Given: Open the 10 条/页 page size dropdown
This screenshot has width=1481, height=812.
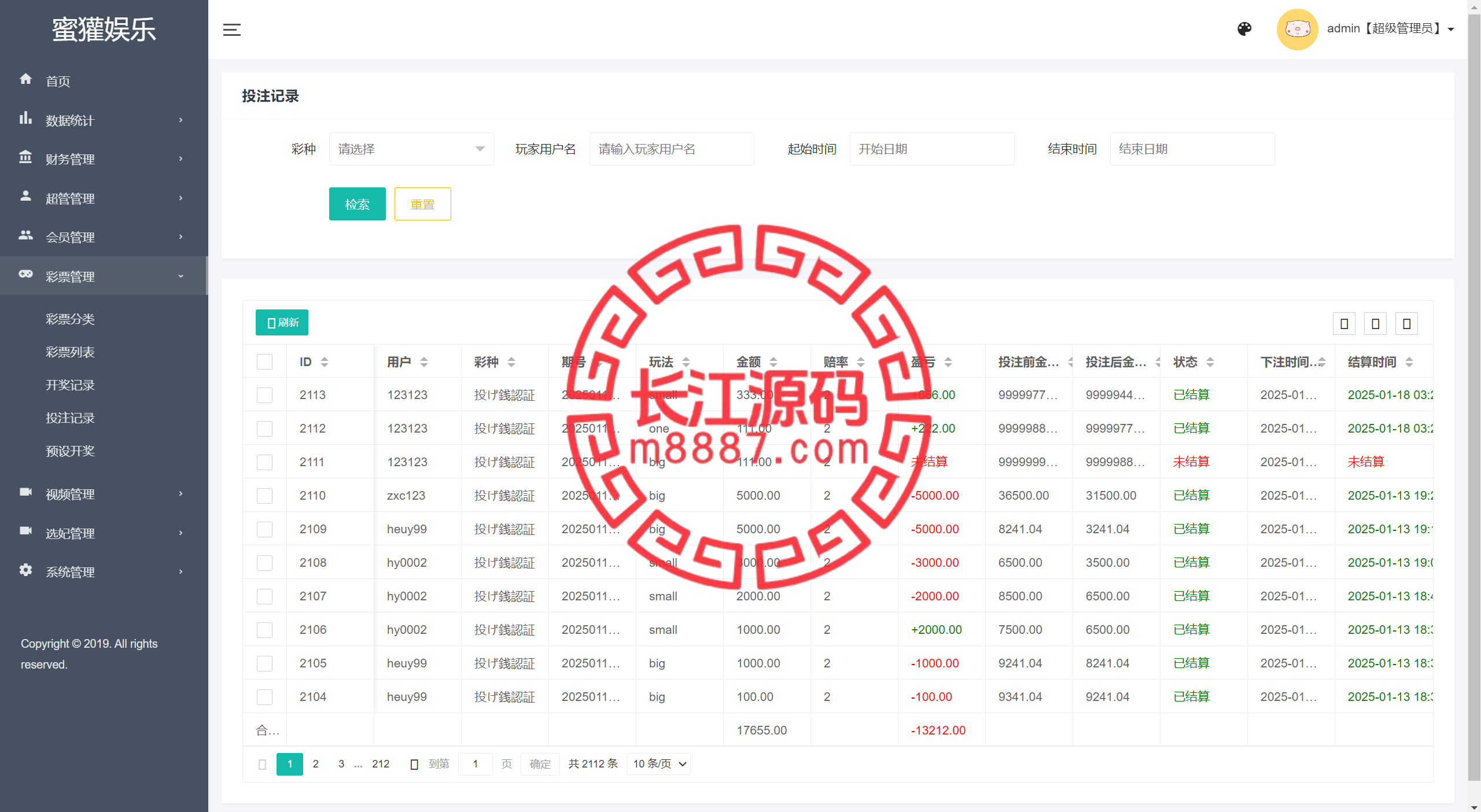Looking at the screenshot, I should (x=658, y=765).
